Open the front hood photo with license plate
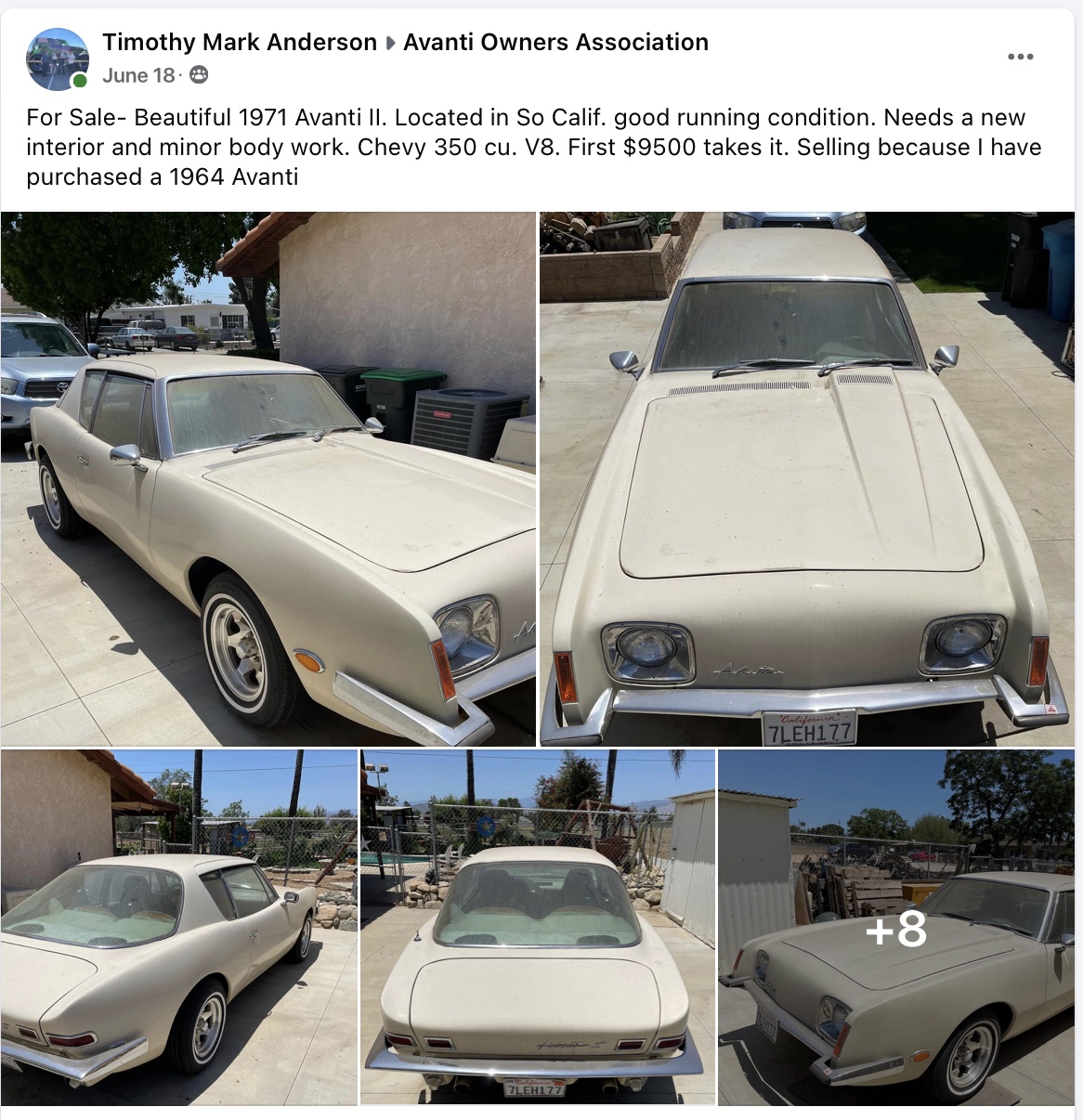1083x1120 pixels. pyautogui.click(x=806, y=478)
